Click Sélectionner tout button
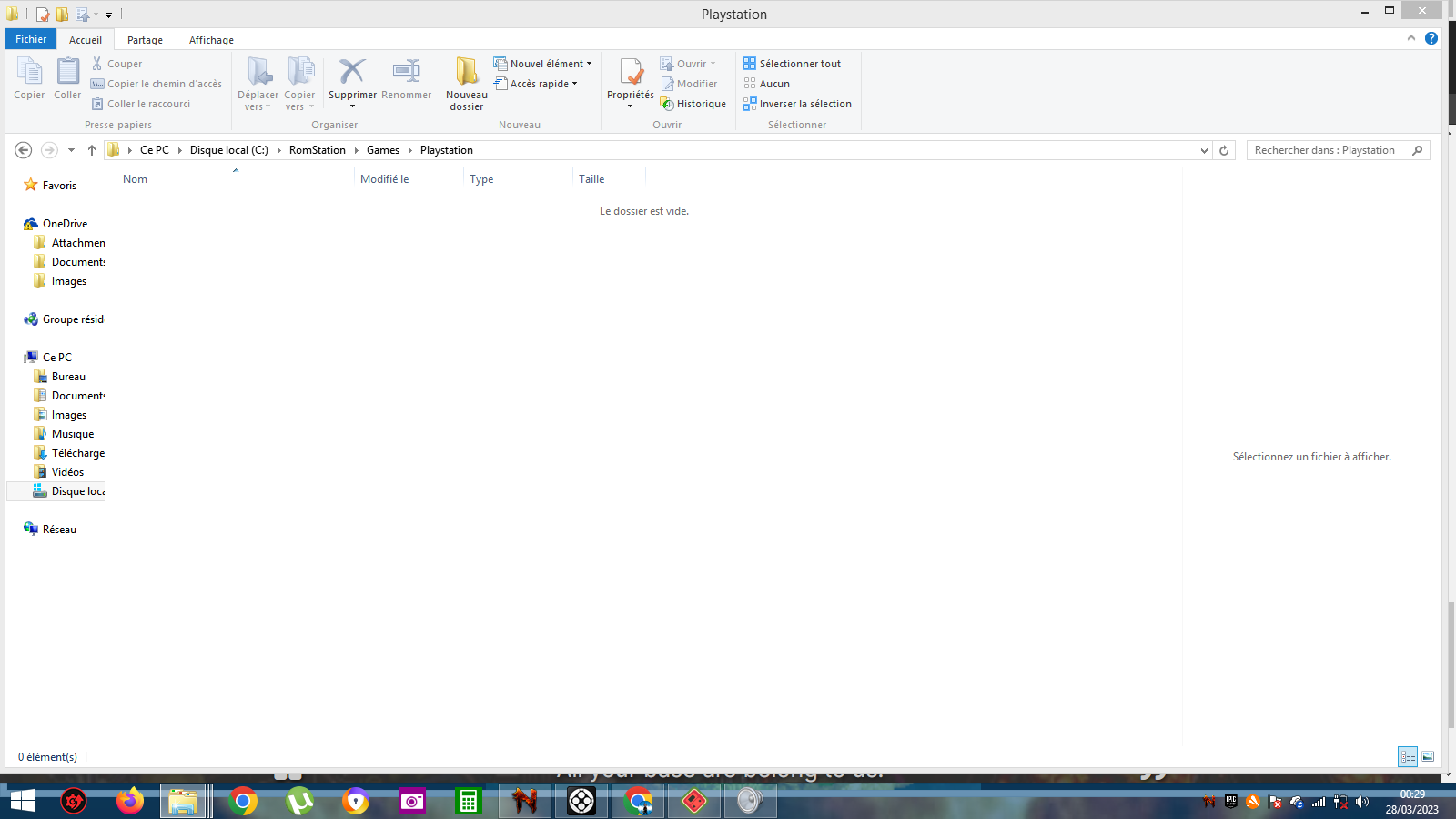The height and width of the screenshot is (819, 1456). (792, 64)
